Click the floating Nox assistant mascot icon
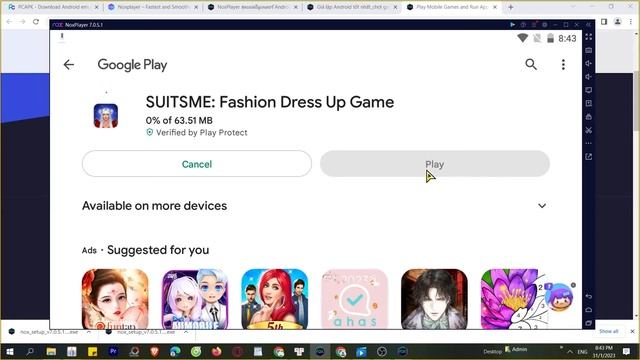Screen dimensions: 640x360 point(559,297)
